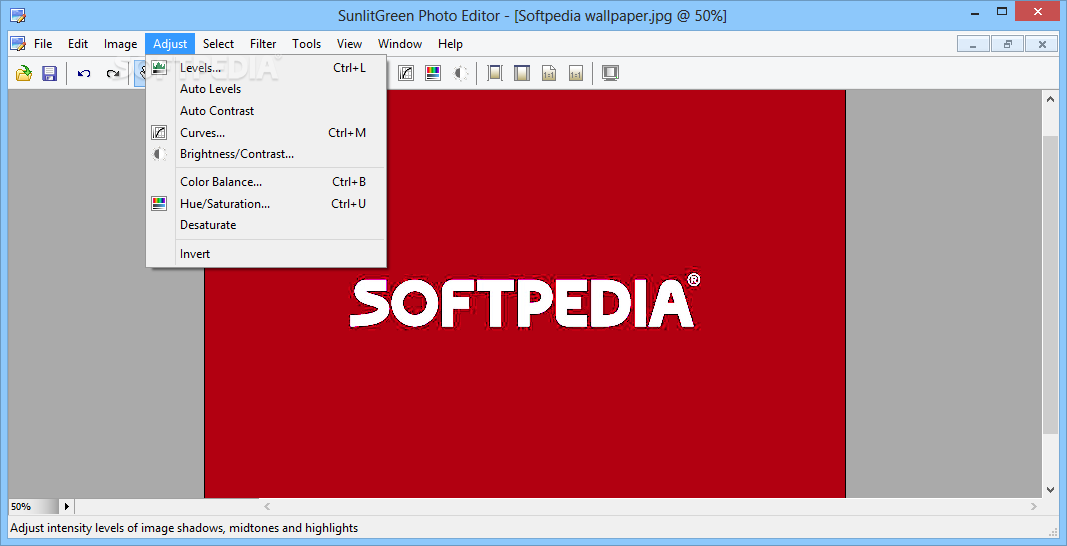This screenshot has width=1067, height=546.
Task: Open Hue/Saturation from the toolbar rainbow icon
Action: click(433, 73)
